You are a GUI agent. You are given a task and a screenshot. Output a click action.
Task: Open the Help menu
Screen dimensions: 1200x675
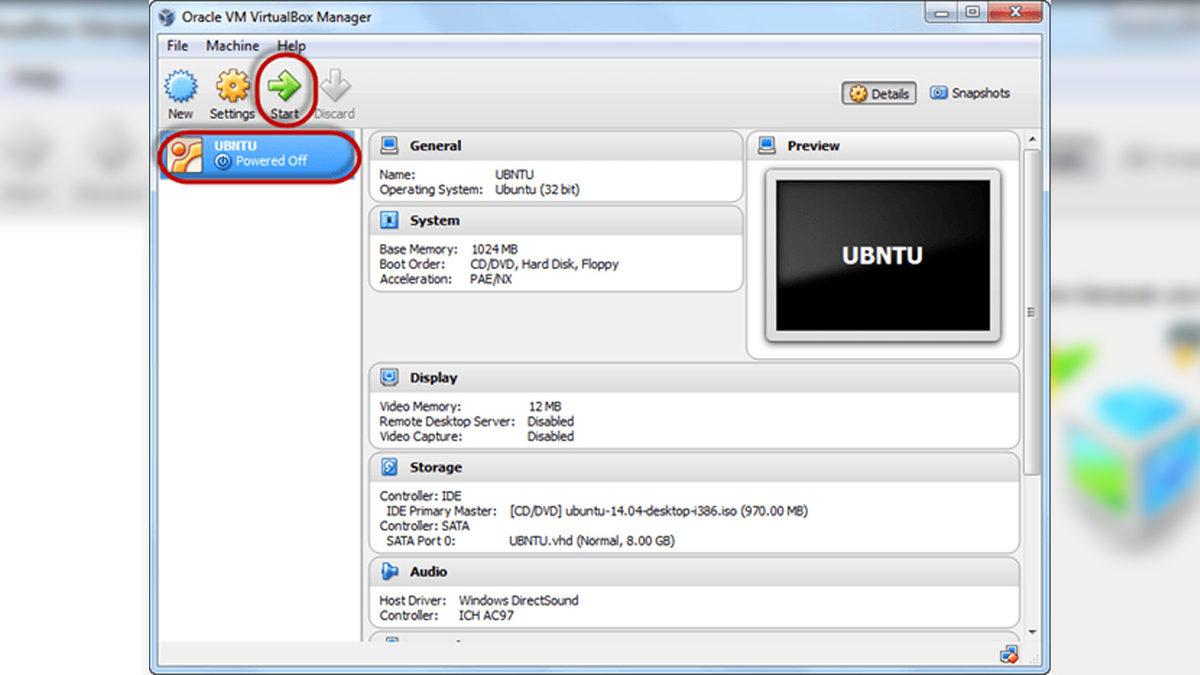point(291,45)
